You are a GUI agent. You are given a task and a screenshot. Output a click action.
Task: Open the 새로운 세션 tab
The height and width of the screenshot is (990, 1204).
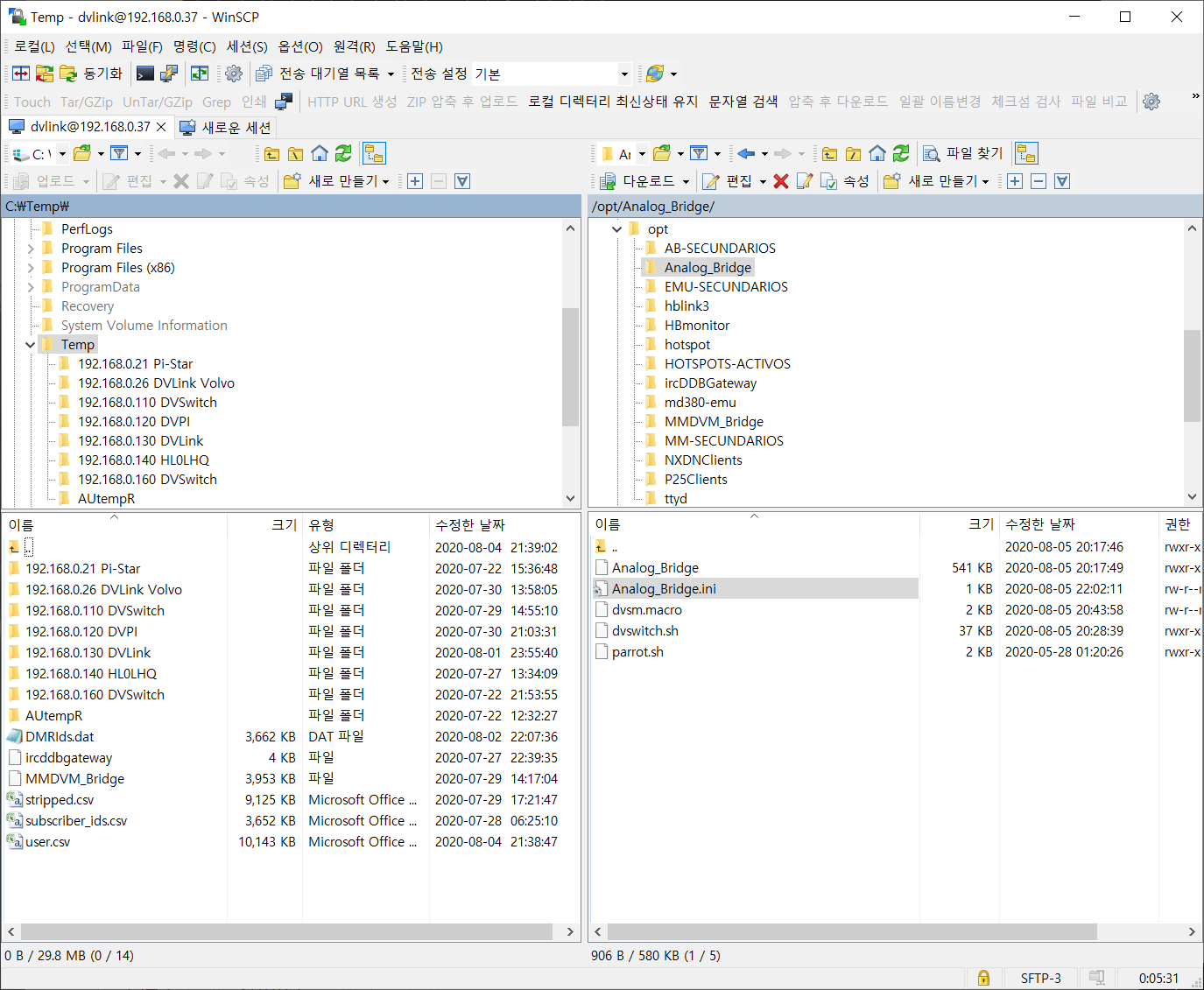tap(226, 128)
